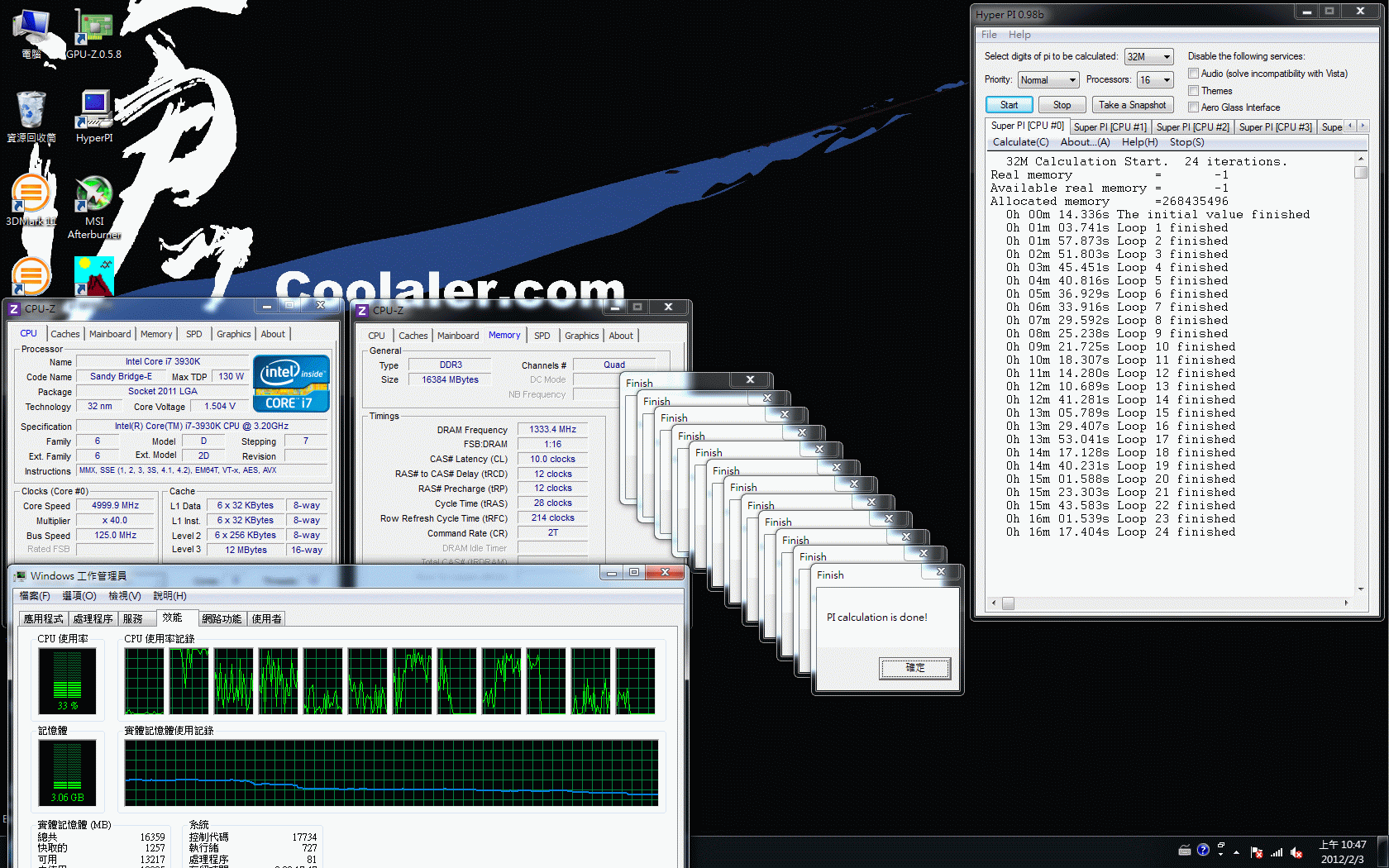The width and height of the screenshot is (1389, 868).
Task: Launch the GPU-Z 0.5.8 desktop shortcut
Action: click(x=94, y=35)
